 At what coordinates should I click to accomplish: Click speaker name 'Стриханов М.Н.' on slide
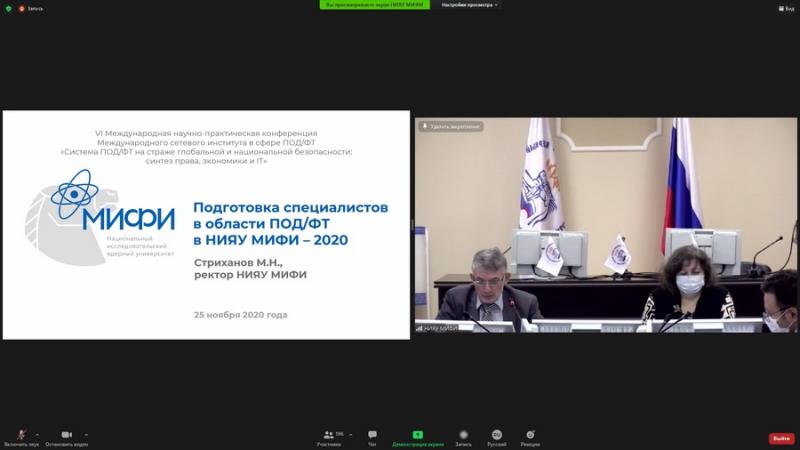(238, 262)
